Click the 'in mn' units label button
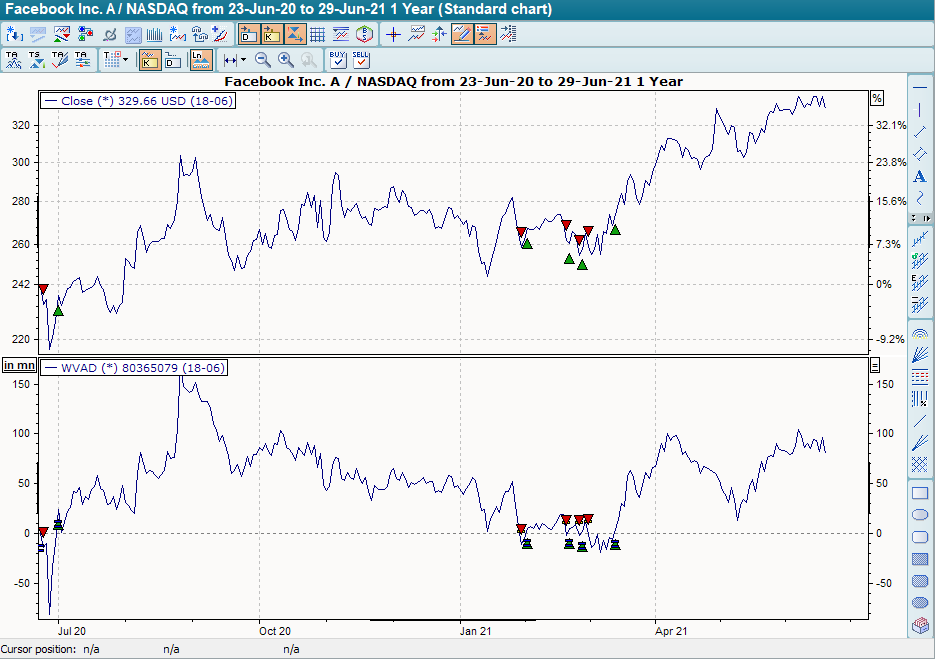935x659 pixels. coord(18,366)
